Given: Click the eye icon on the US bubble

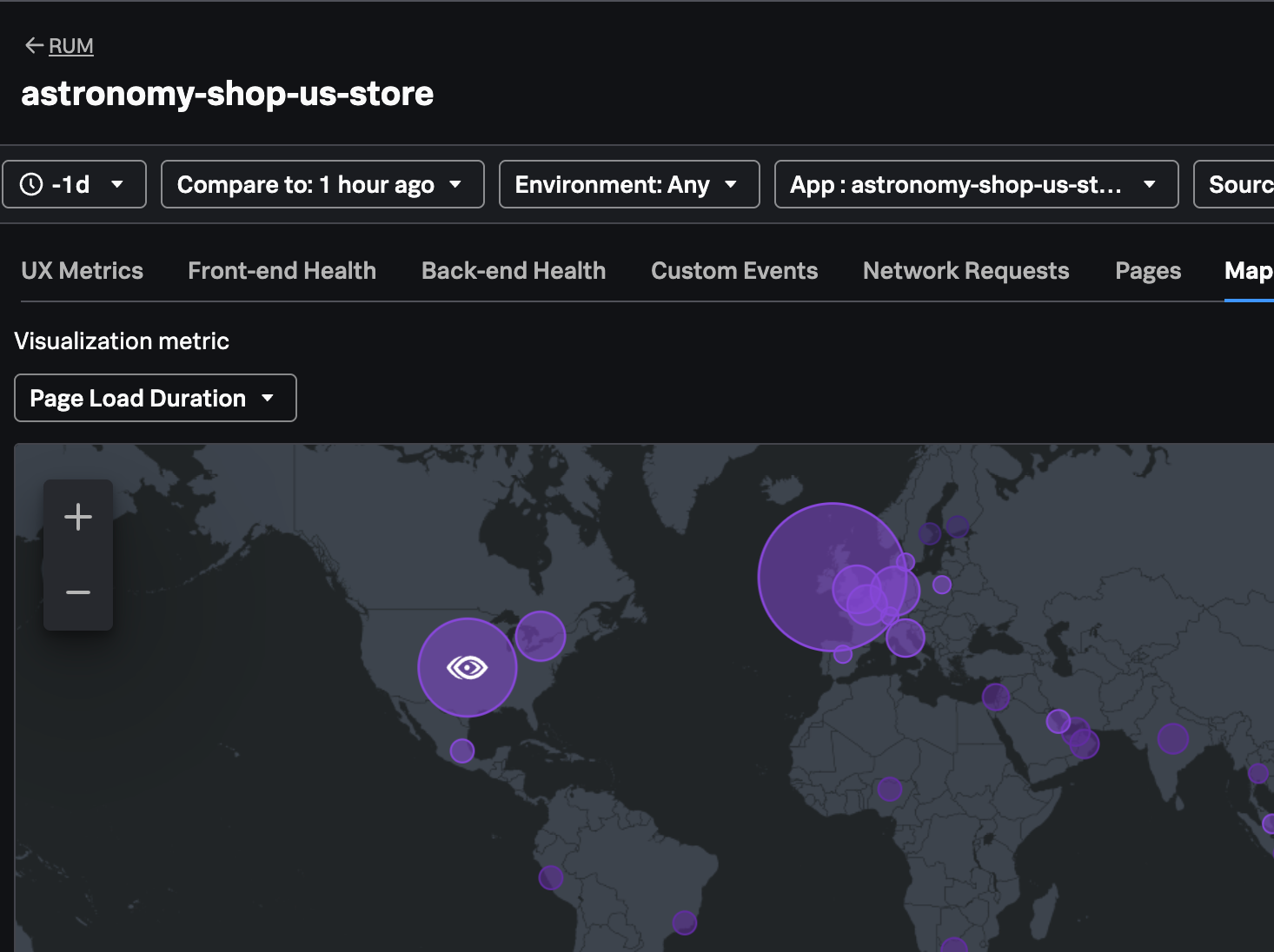Looking at the screenshot, I should pos(467,667).
